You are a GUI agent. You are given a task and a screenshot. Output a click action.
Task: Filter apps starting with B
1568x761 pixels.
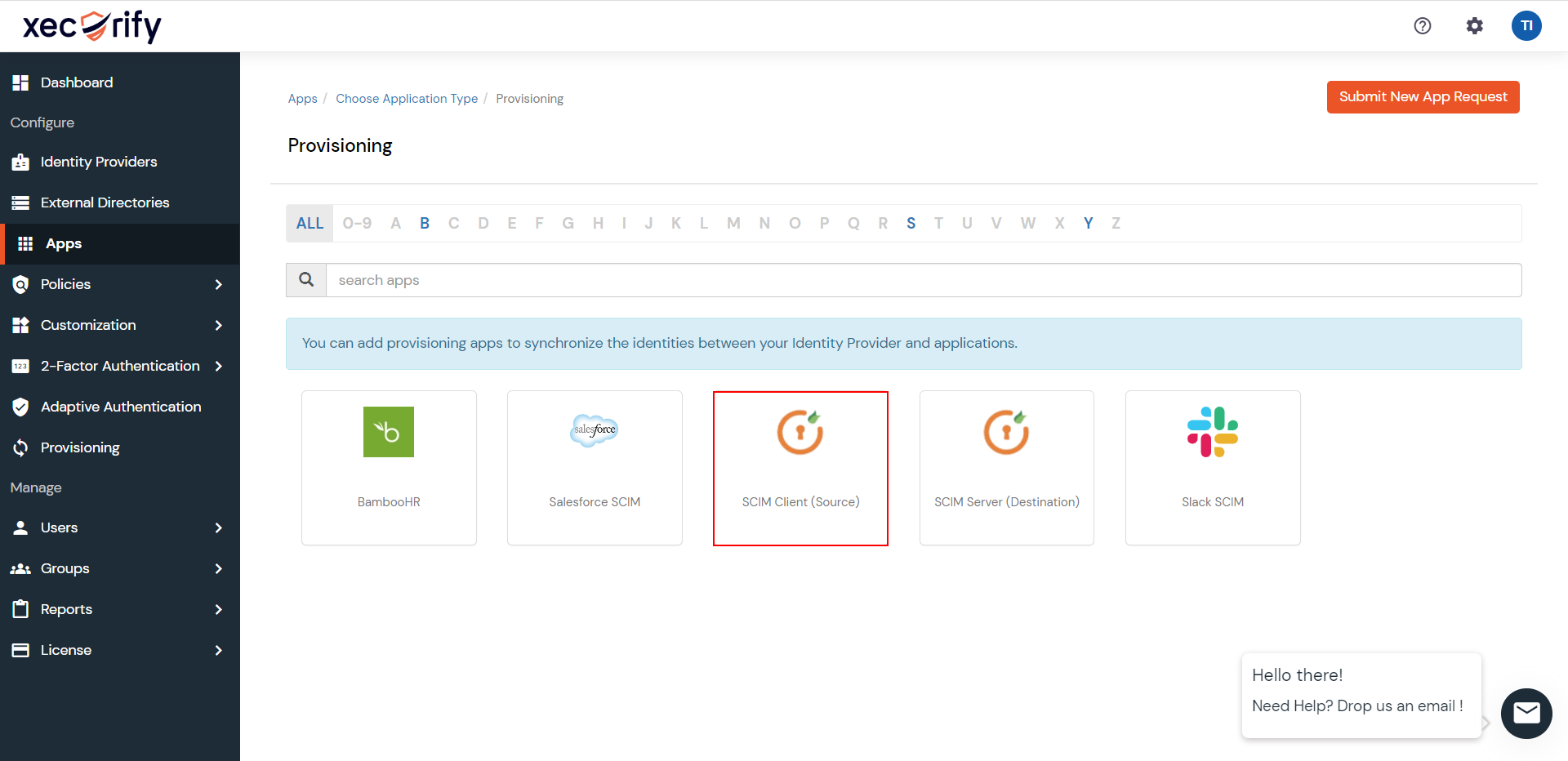click(425, 222)
